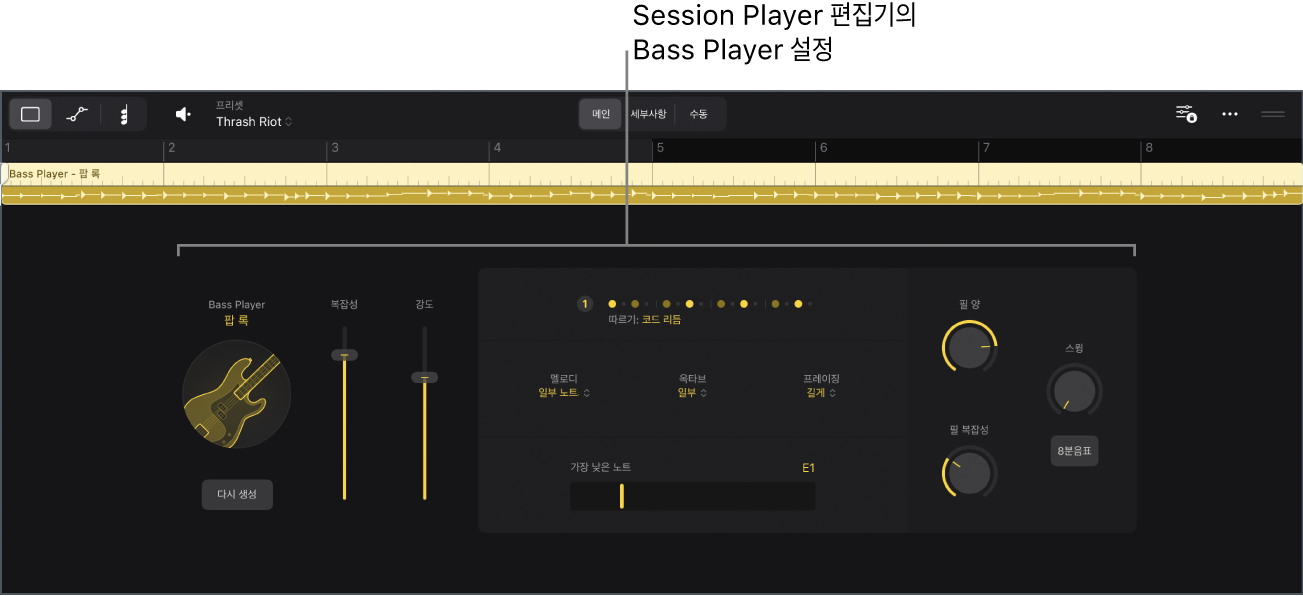The height and width of the screenshot is (596, 1303).
Task: Click the note/velocity editor icon
Action: [124, 115]
